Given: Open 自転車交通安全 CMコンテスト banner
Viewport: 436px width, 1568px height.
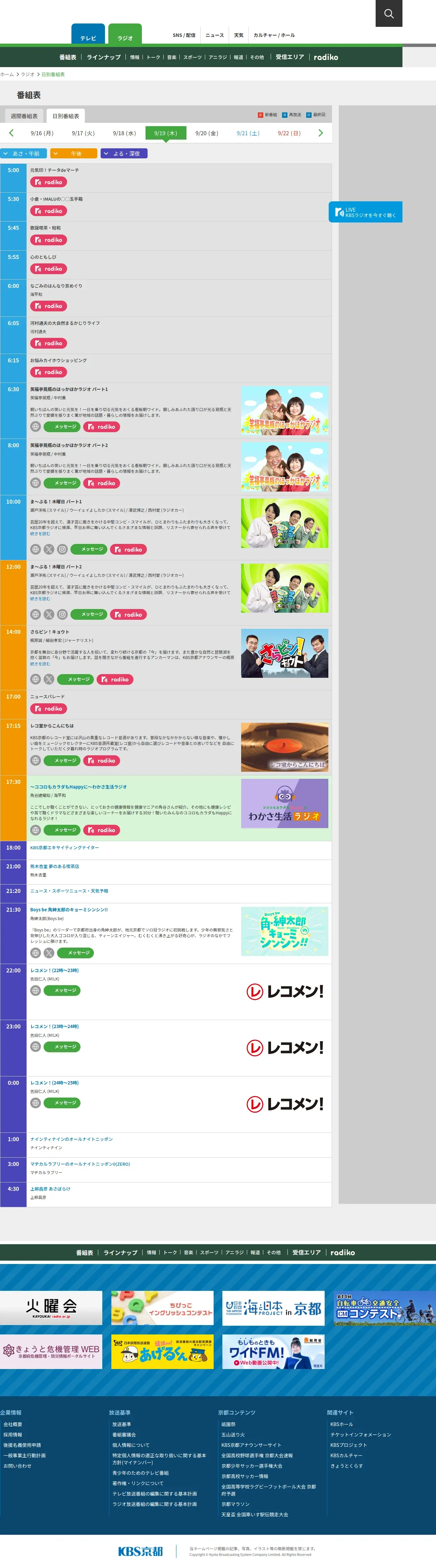Looking at the screenshot, I should [385, 1308].
